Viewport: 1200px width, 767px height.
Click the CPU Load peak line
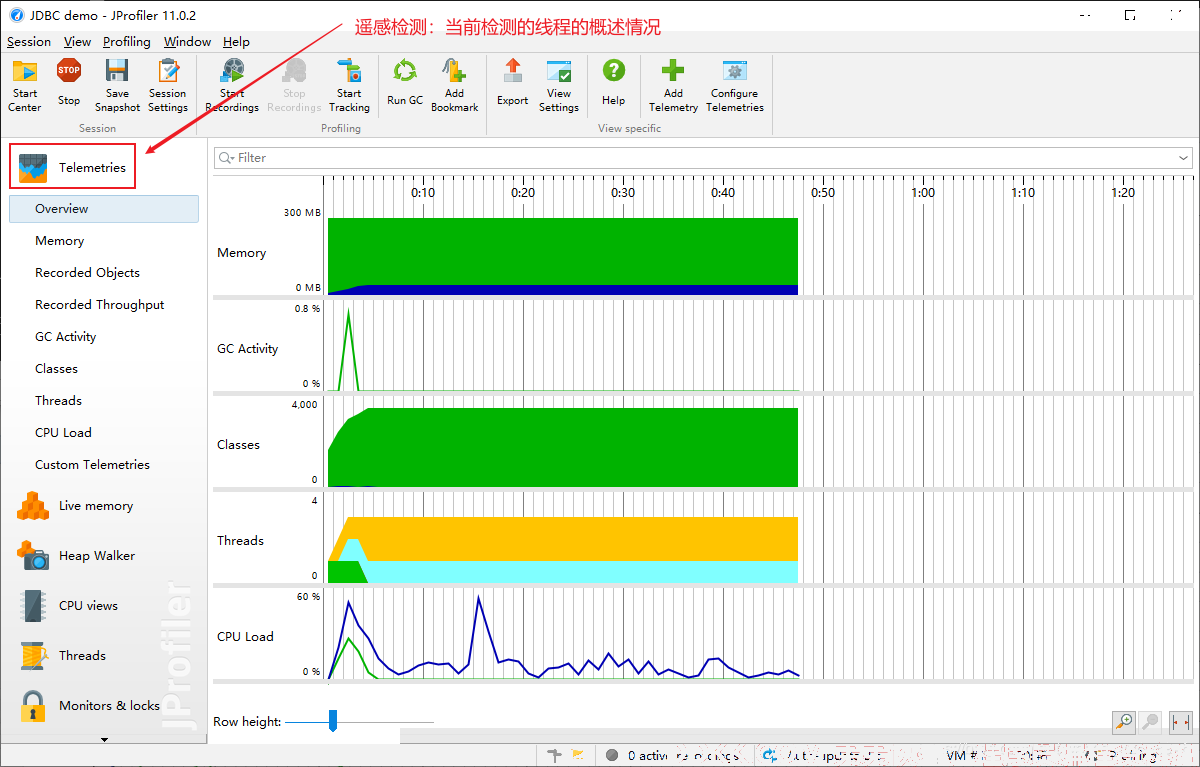pyautogui.click(x=479, y=598)
